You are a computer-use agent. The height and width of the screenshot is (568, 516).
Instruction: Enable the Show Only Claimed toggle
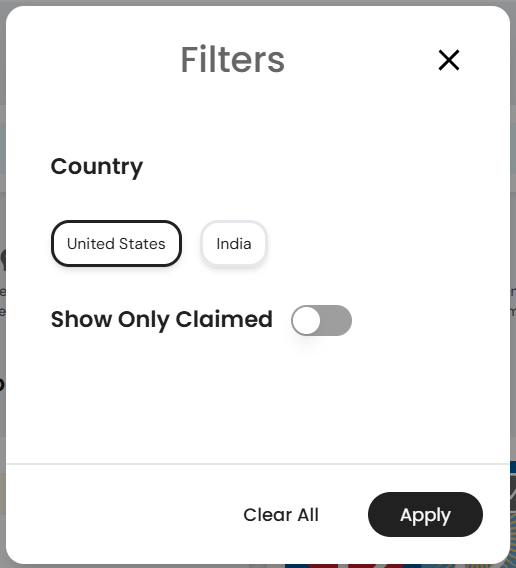point(321,320)
